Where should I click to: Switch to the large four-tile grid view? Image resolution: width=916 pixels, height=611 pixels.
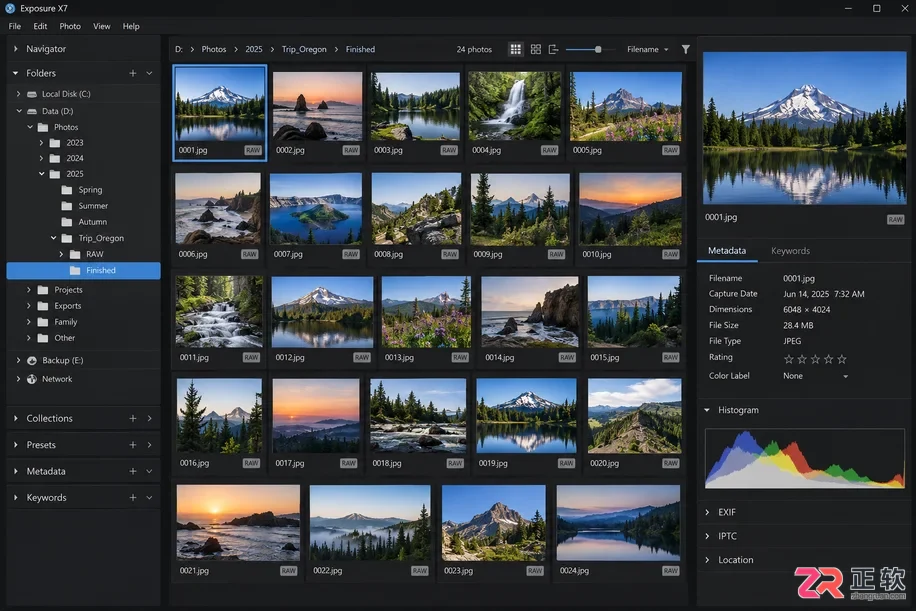tap(536, 50)
